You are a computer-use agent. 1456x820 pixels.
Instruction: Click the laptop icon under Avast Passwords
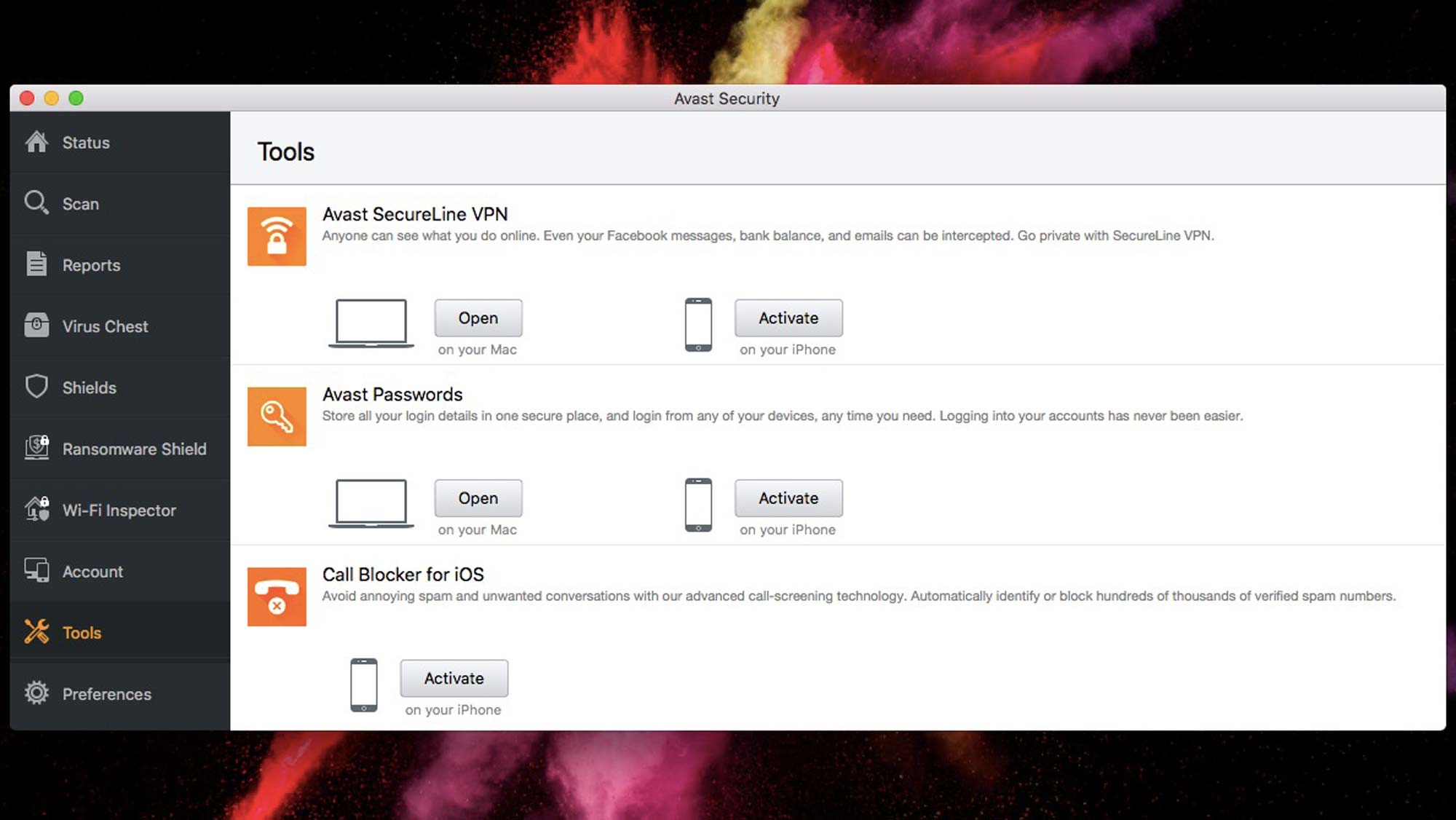[x=371, y=503]
